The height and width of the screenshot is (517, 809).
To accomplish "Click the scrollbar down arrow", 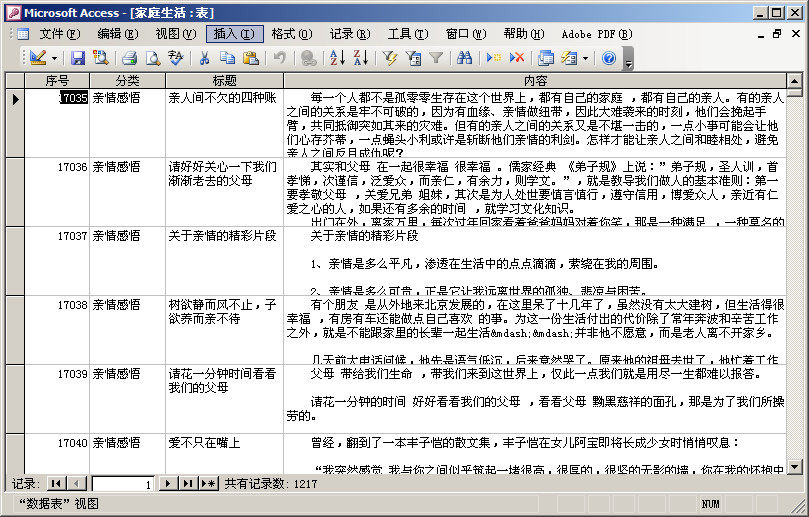I will click(x=794, y=467).
